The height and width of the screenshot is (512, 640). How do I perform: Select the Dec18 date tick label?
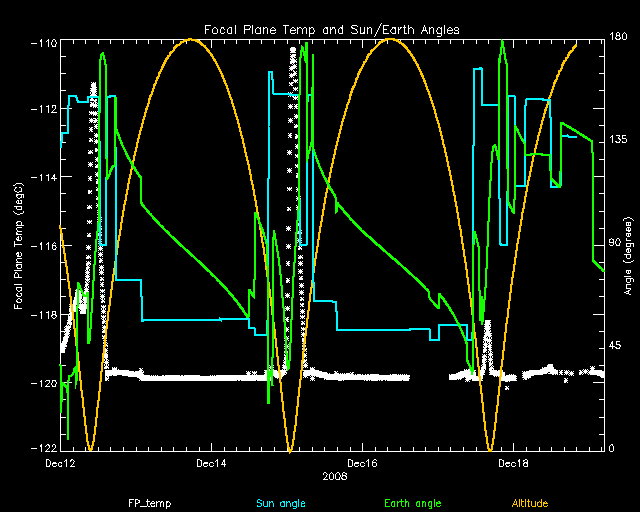tap(511, 463)
